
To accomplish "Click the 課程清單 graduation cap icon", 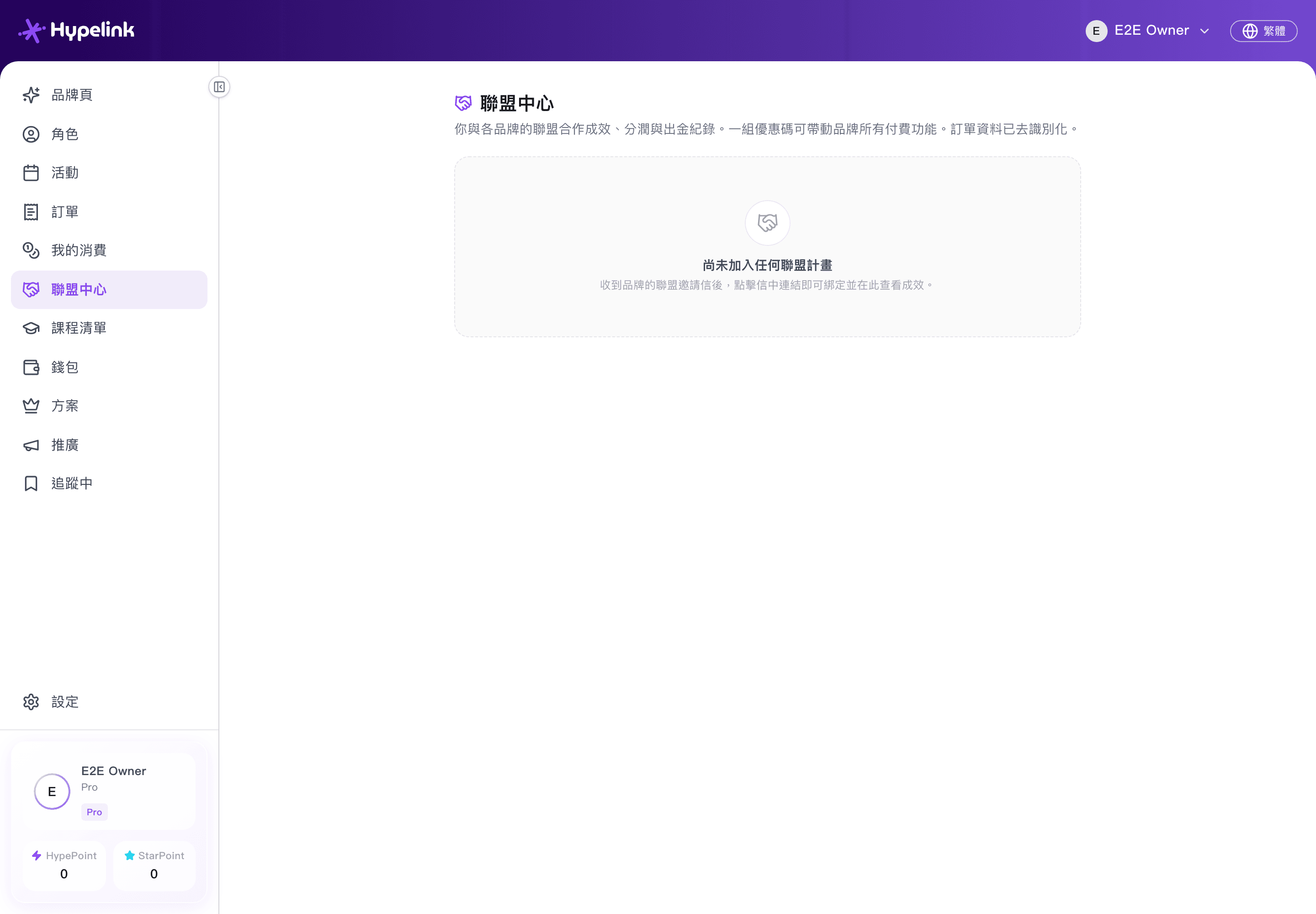I will coord(31,328).
